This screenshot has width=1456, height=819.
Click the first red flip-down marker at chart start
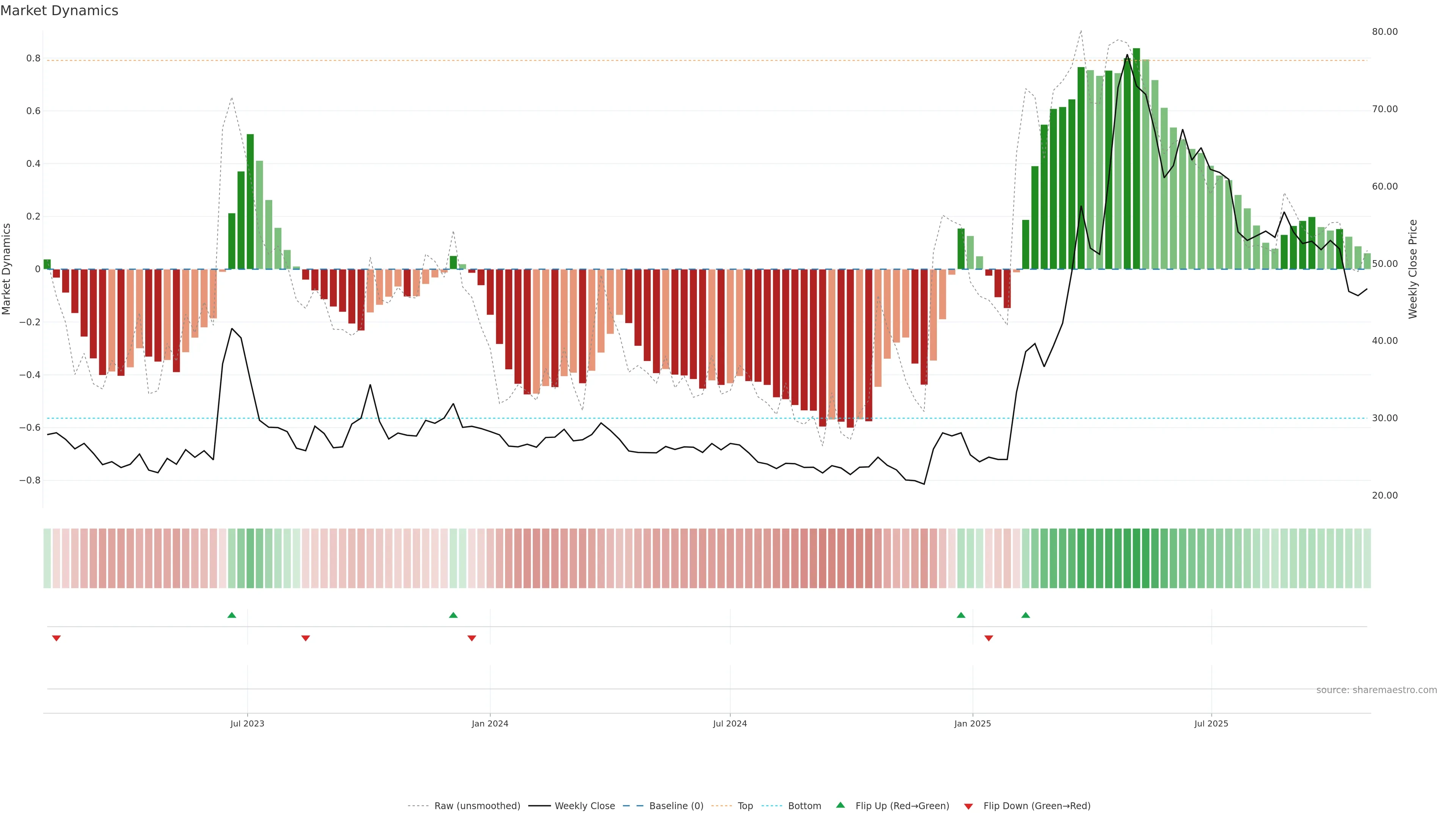[x=56, y=638]
